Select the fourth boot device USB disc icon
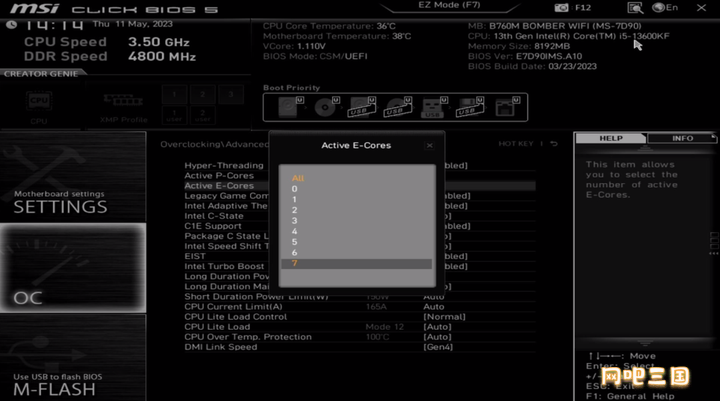 399,107
